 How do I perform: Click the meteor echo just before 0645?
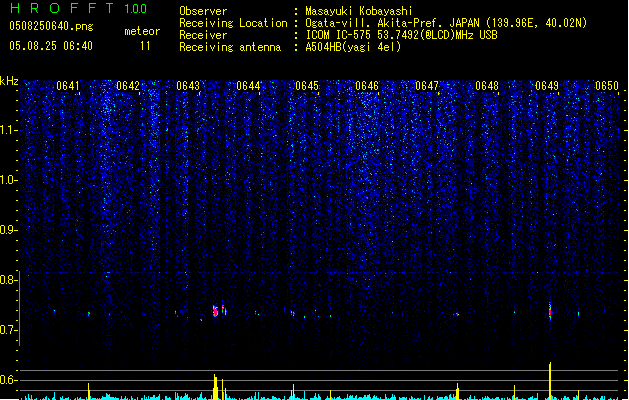click(x=293, y=313)
